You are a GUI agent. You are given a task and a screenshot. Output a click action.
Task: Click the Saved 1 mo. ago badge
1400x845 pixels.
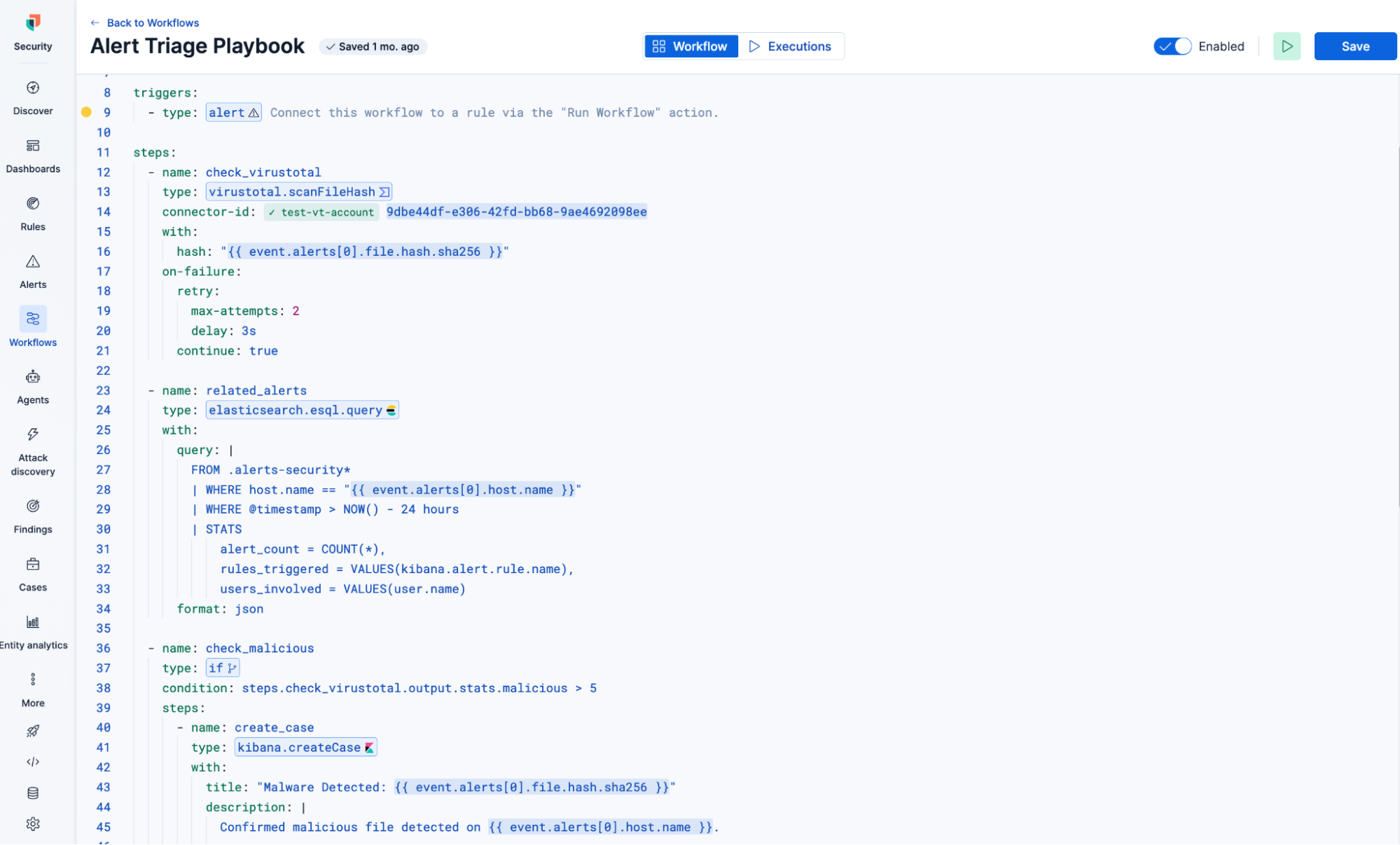tap(373, 46)
